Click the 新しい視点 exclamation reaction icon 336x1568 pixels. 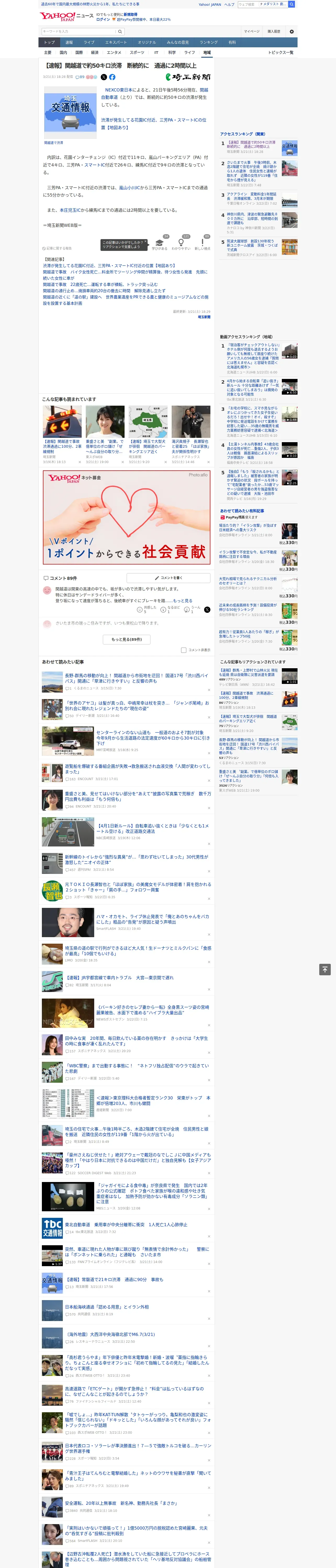tap(203, 242)
